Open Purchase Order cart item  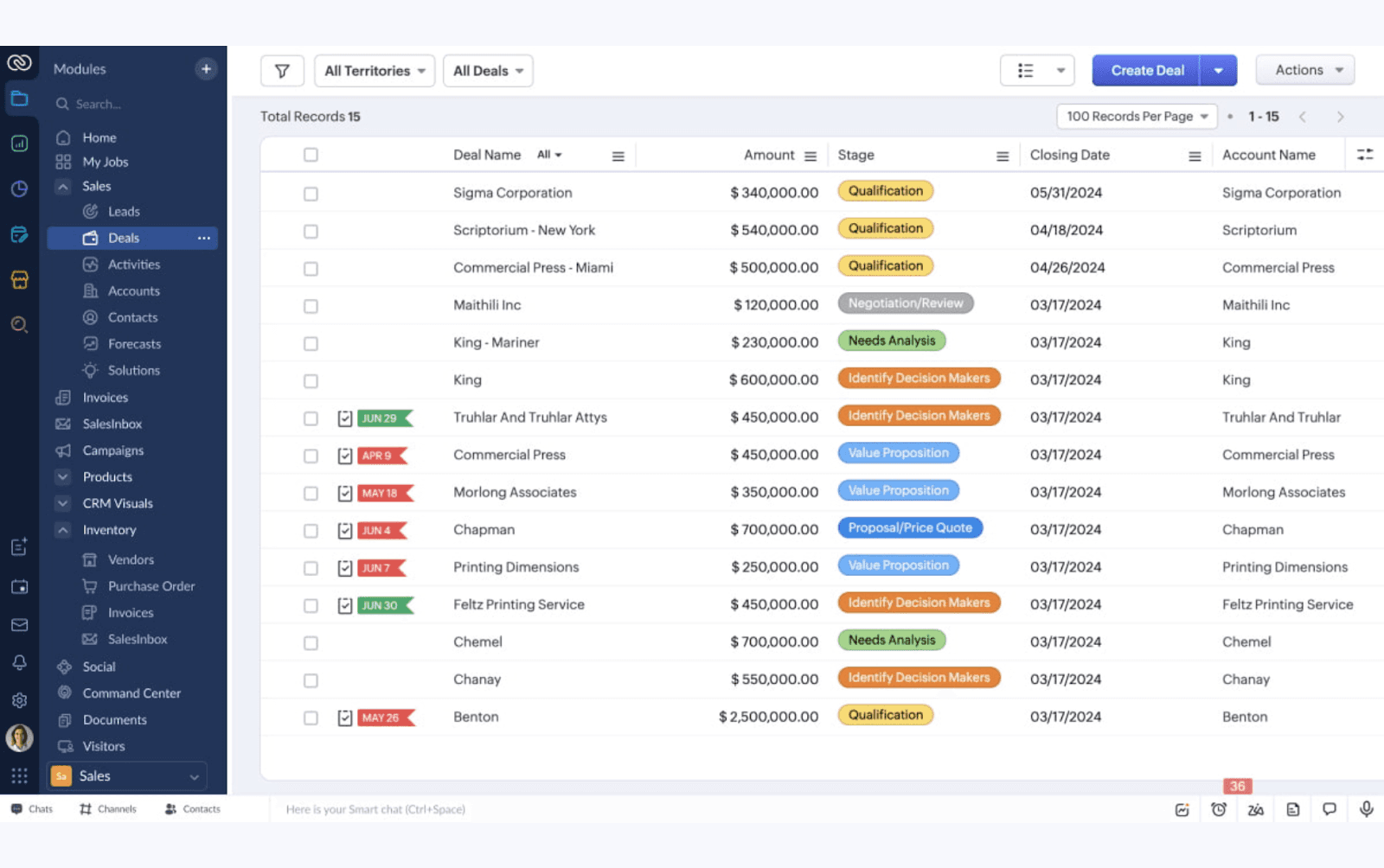pyautogui.click(x=138, y=586)
